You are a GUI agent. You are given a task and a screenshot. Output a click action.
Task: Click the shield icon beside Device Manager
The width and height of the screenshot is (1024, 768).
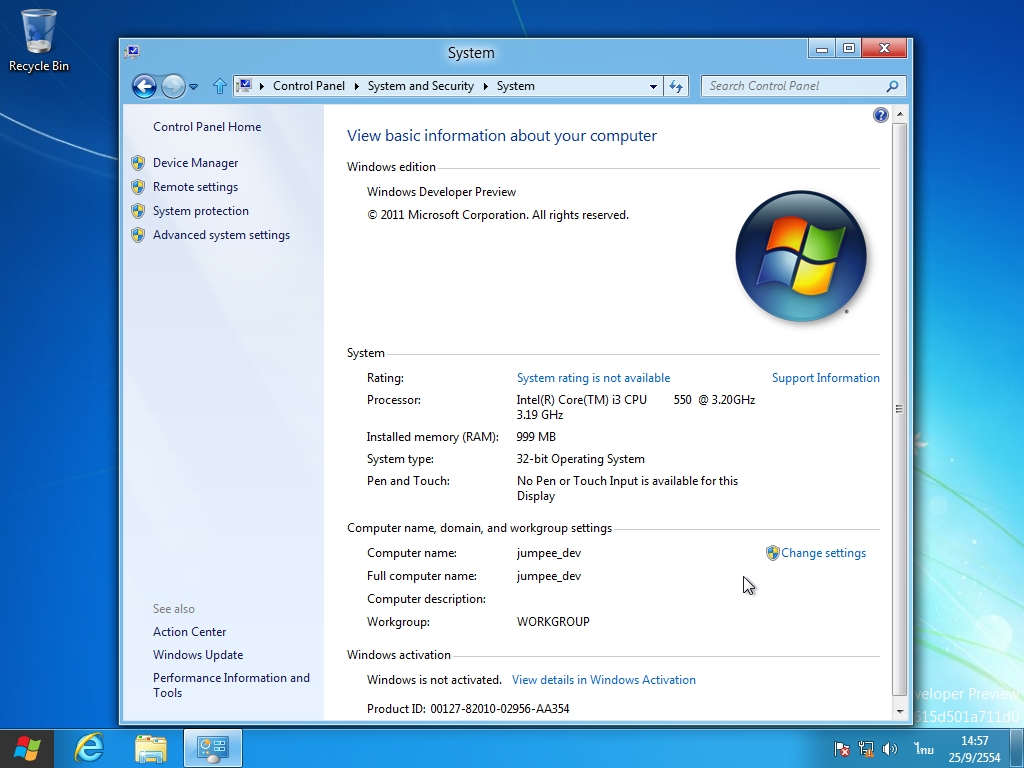(138, 163)
